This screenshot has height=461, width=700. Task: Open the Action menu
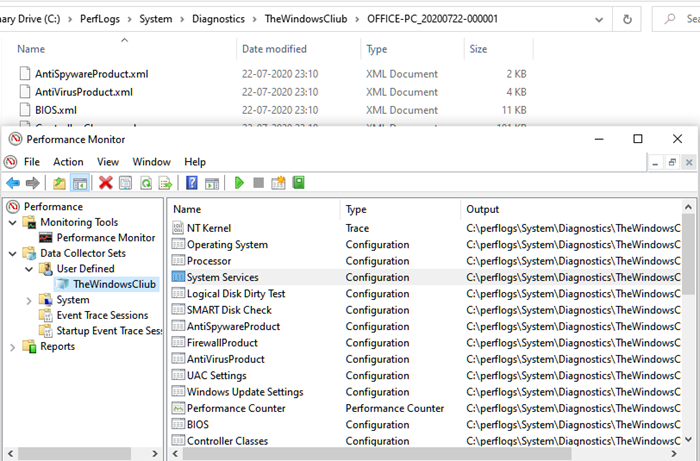pyautogui.click(x=68, y=161)
